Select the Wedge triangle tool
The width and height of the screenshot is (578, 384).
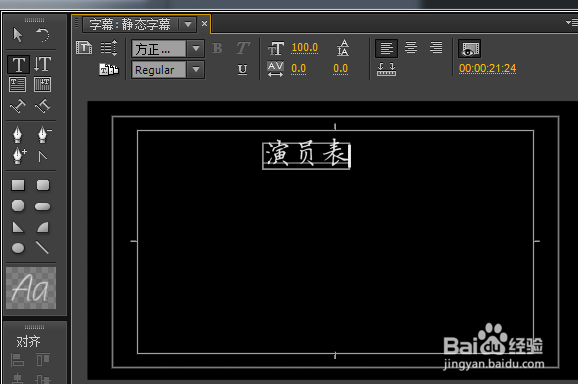(18, 227)
